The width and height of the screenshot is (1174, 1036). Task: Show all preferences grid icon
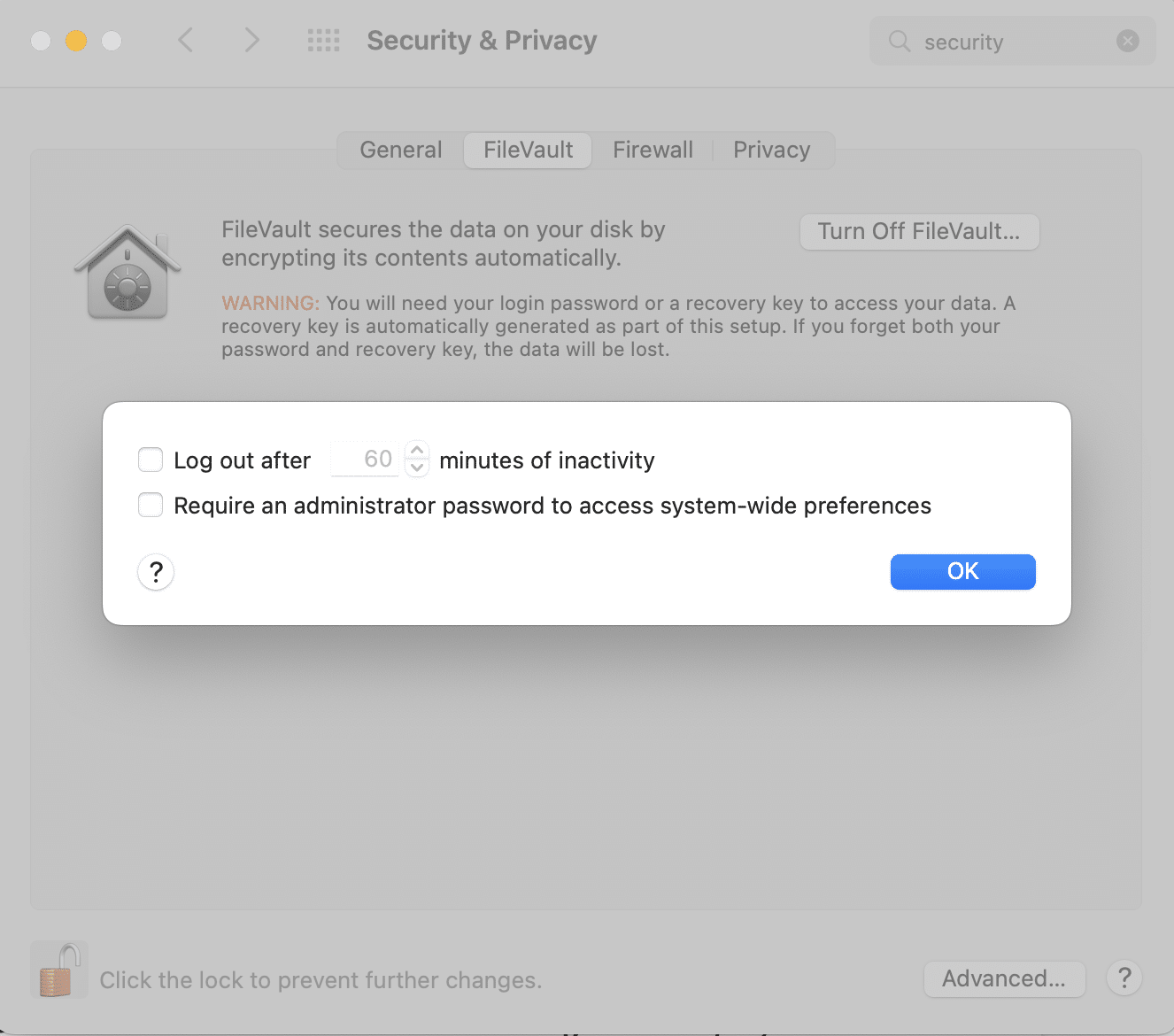click(x=323, y=41)
